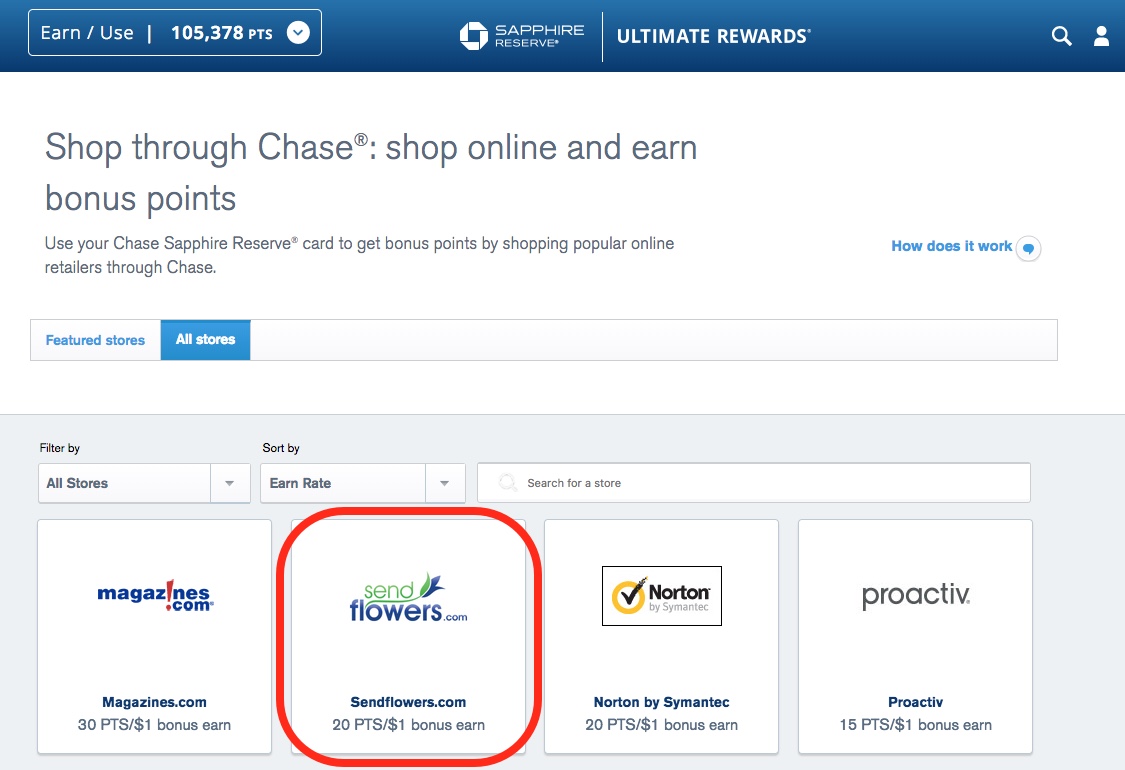Click the magazines.com logo
Viewport: 1125px width, 770px height.
[155, 596]
